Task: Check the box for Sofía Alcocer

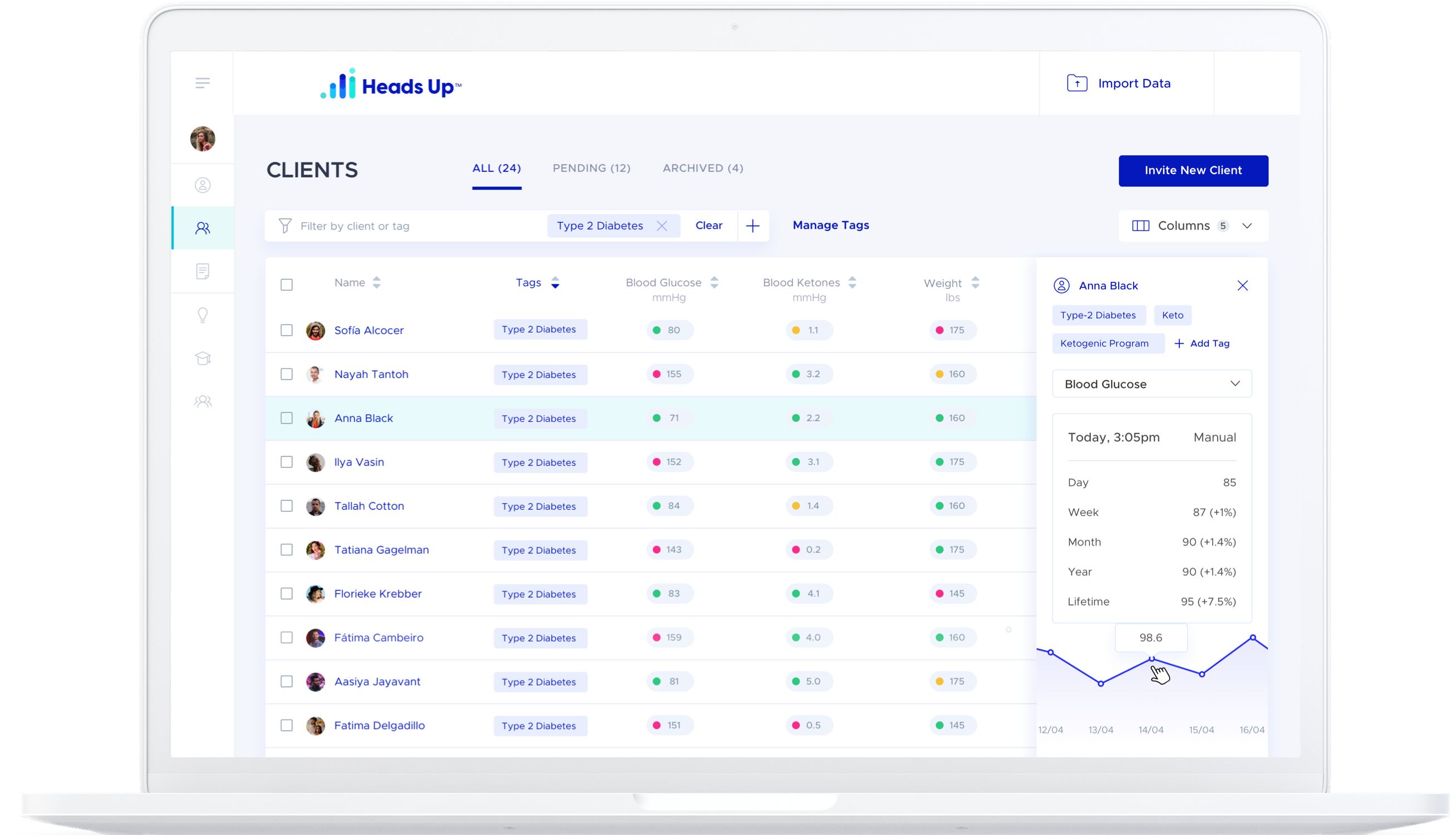Action: (287, 330)
